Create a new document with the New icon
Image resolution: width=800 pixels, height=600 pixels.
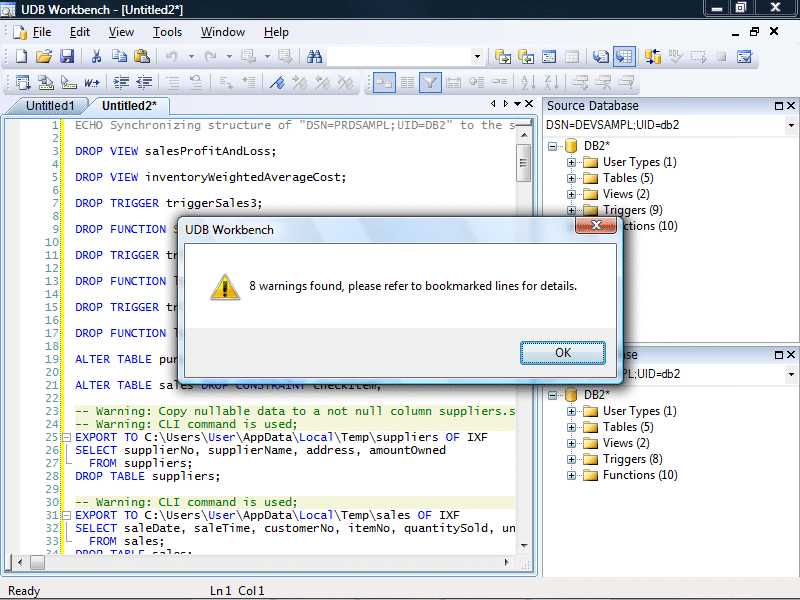(x=21, y=57)
